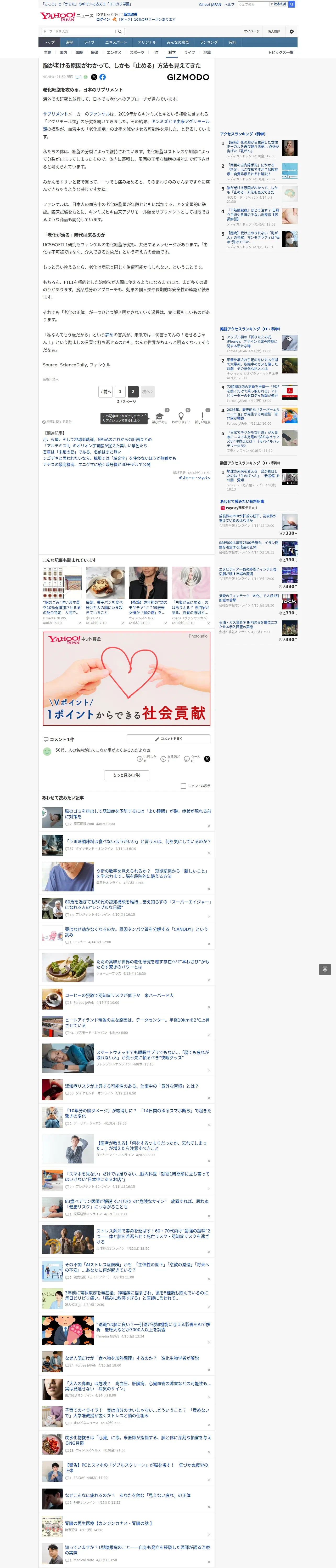Dismiss the 「自分が元に戻る」 recommended article
Screen dimensions: 336x1568
pyautogui.click(x=209, y=623)
